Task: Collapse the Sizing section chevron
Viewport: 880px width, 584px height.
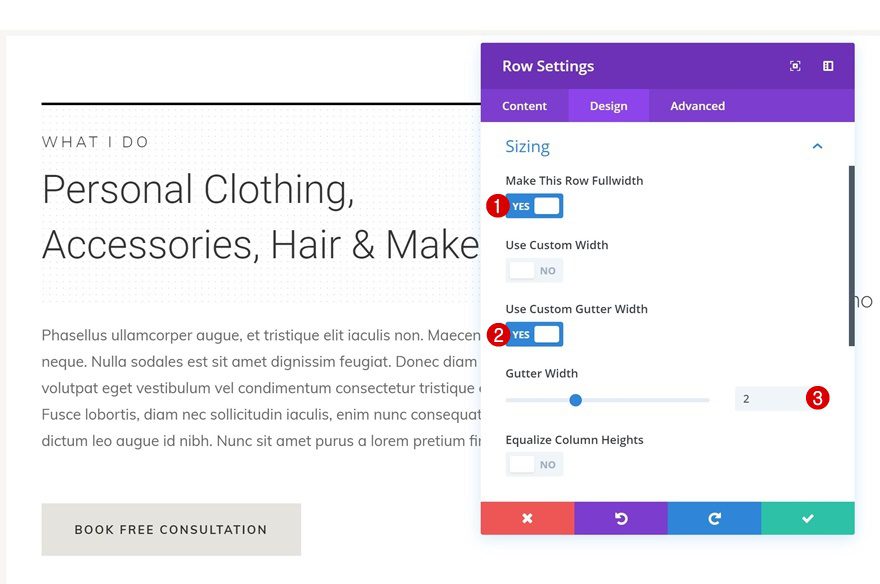Action: click(817, 146)
